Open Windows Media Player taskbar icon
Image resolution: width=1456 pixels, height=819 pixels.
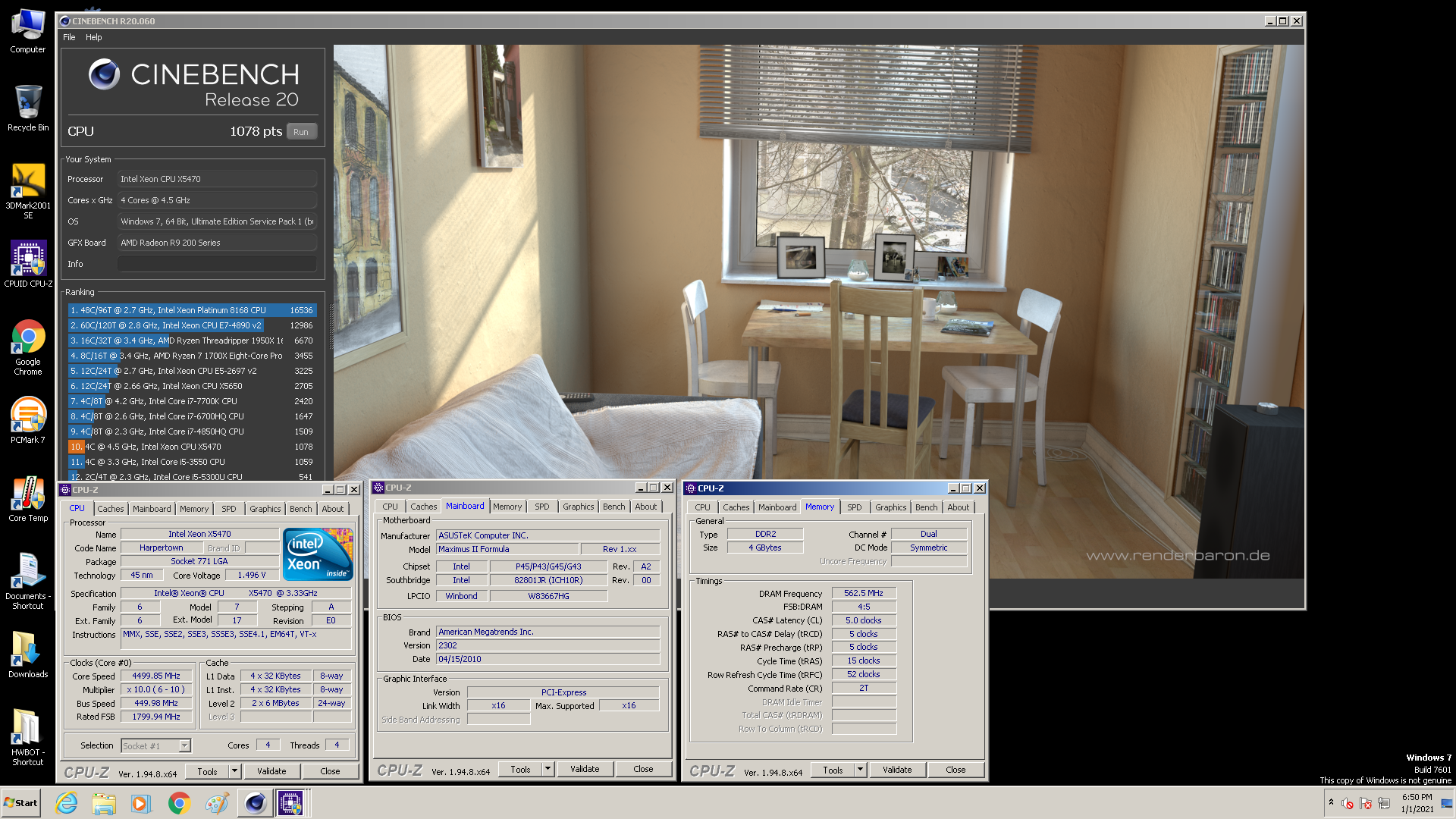141,803
